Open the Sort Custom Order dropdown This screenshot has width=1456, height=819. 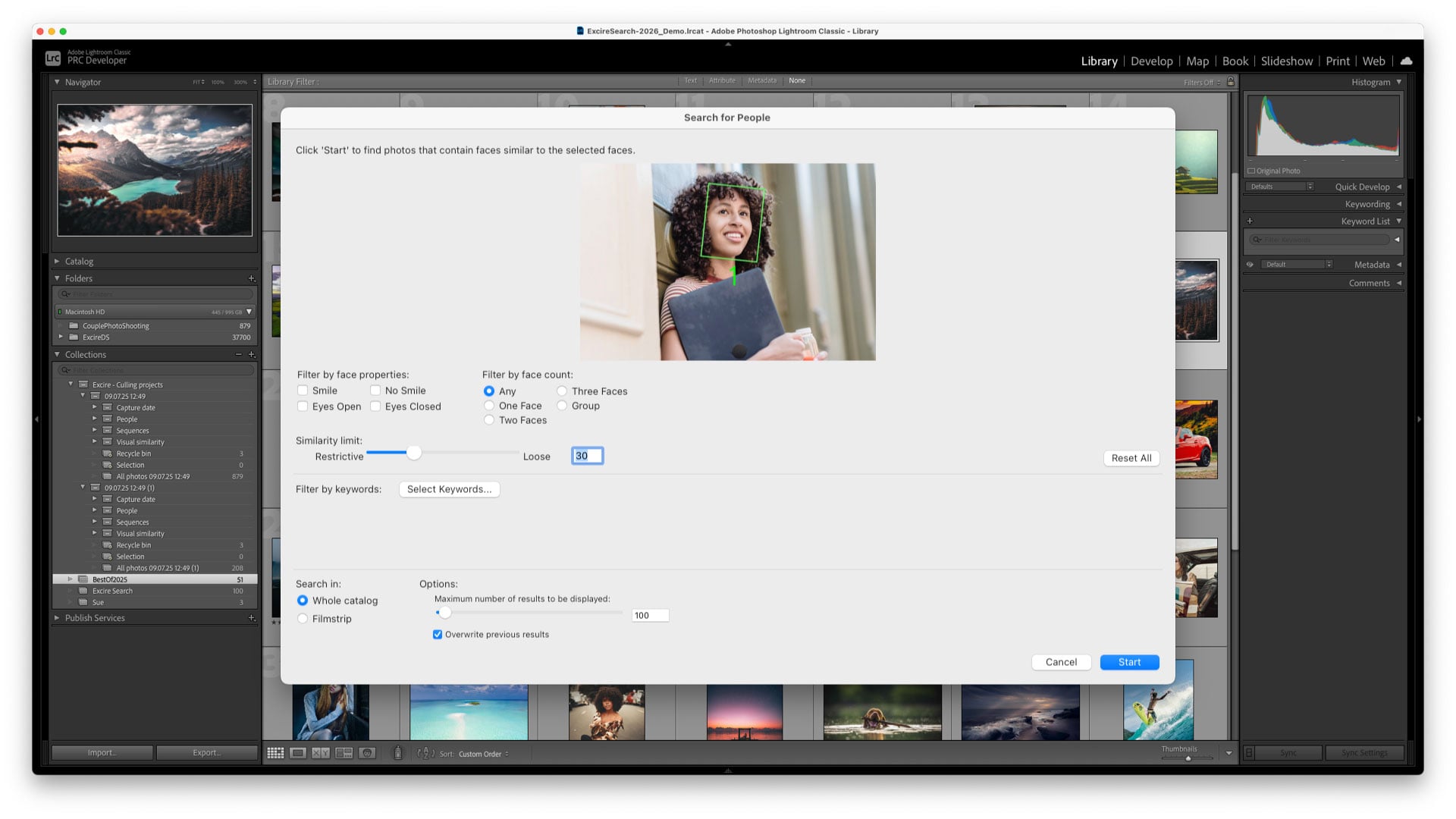[484, 754]
